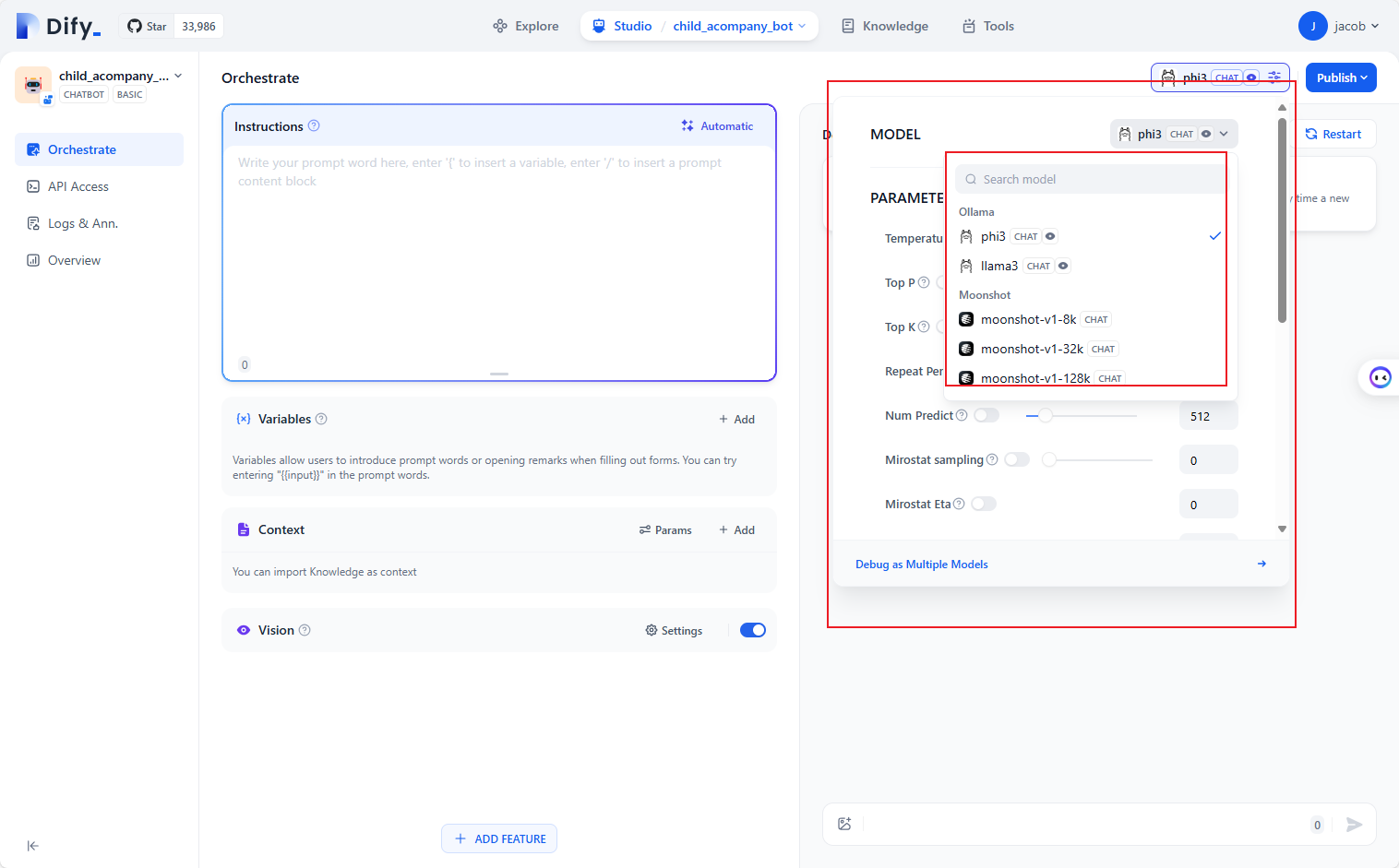The width and height of the screenshot is (1399, 868).
Task: Click the jacob user avatar
Action: coord(1312,26)
